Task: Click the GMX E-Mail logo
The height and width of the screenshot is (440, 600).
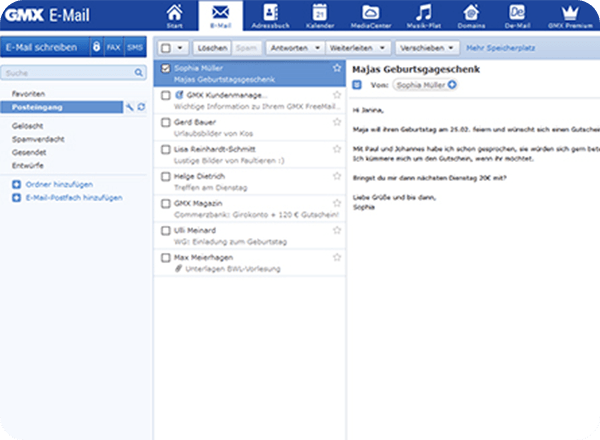Action: [x=47, y=15]
